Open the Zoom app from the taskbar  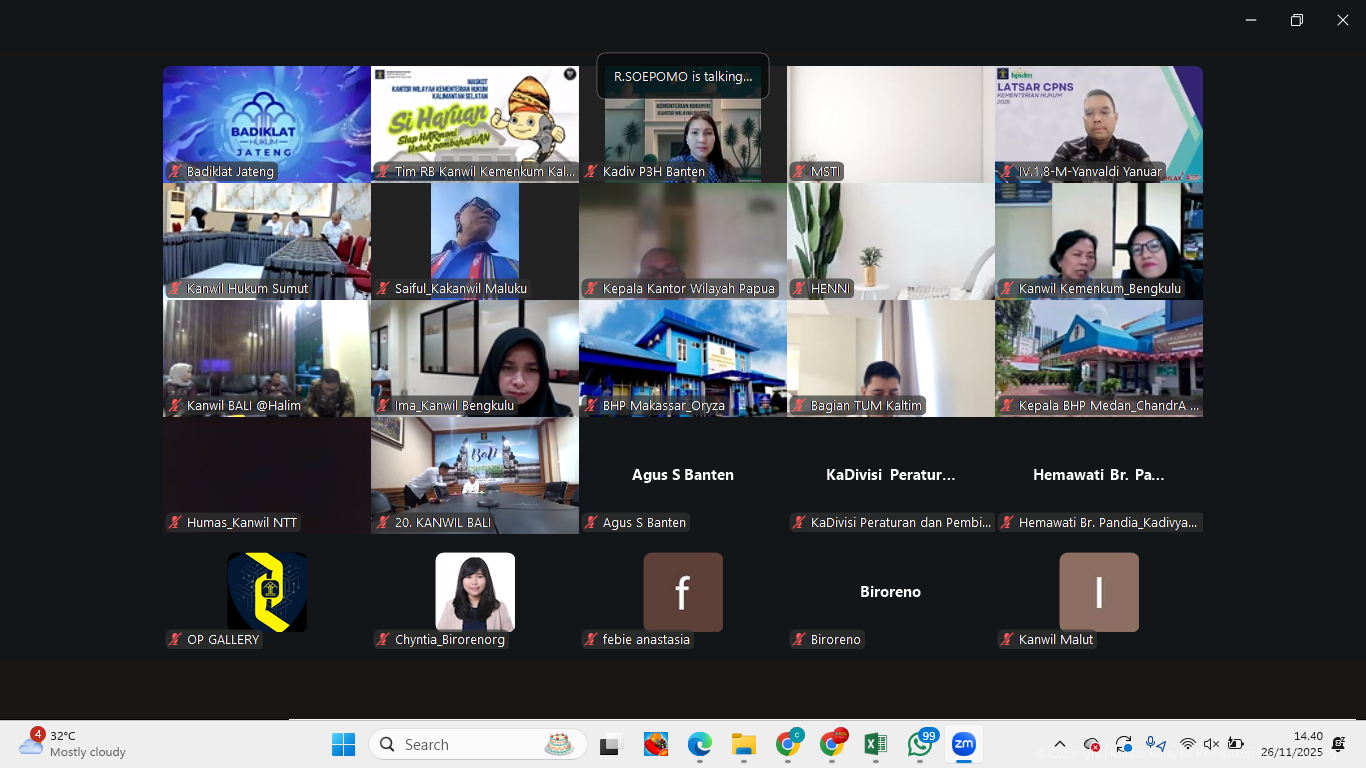(x=963, y=744)
